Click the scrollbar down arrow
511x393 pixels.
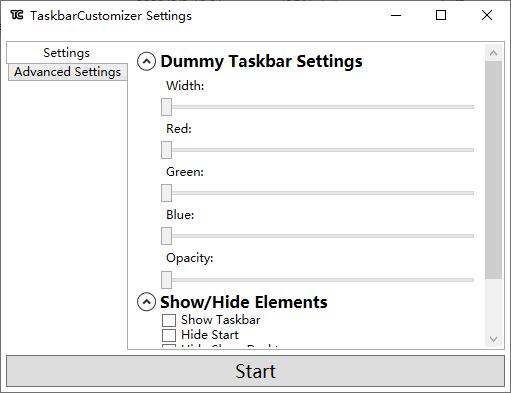[493, 339]
